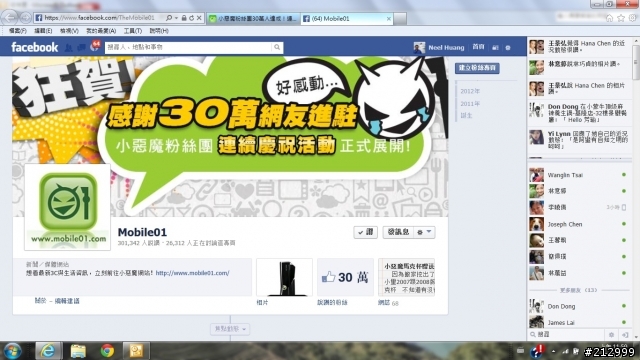Expand more friends (13) in chat list
Viewport: 640px width, 360px height.
click(578, 290)
